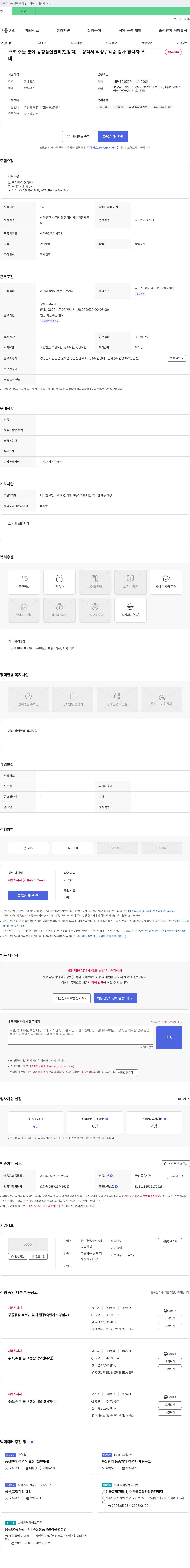Viewport: 190px width, 1568px height.
Task: Open 지도 보기 for 근무 예정지
Action: [177, 359]
